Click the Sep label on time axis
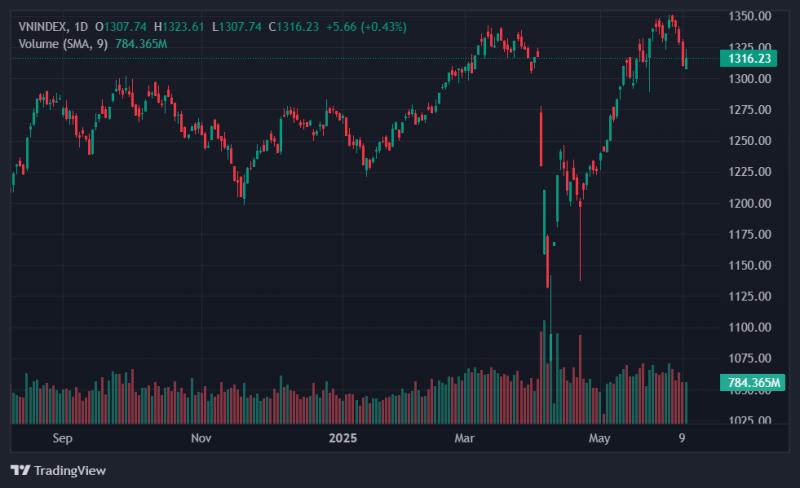This screenshot has height=488, width=800. point(62,438)
